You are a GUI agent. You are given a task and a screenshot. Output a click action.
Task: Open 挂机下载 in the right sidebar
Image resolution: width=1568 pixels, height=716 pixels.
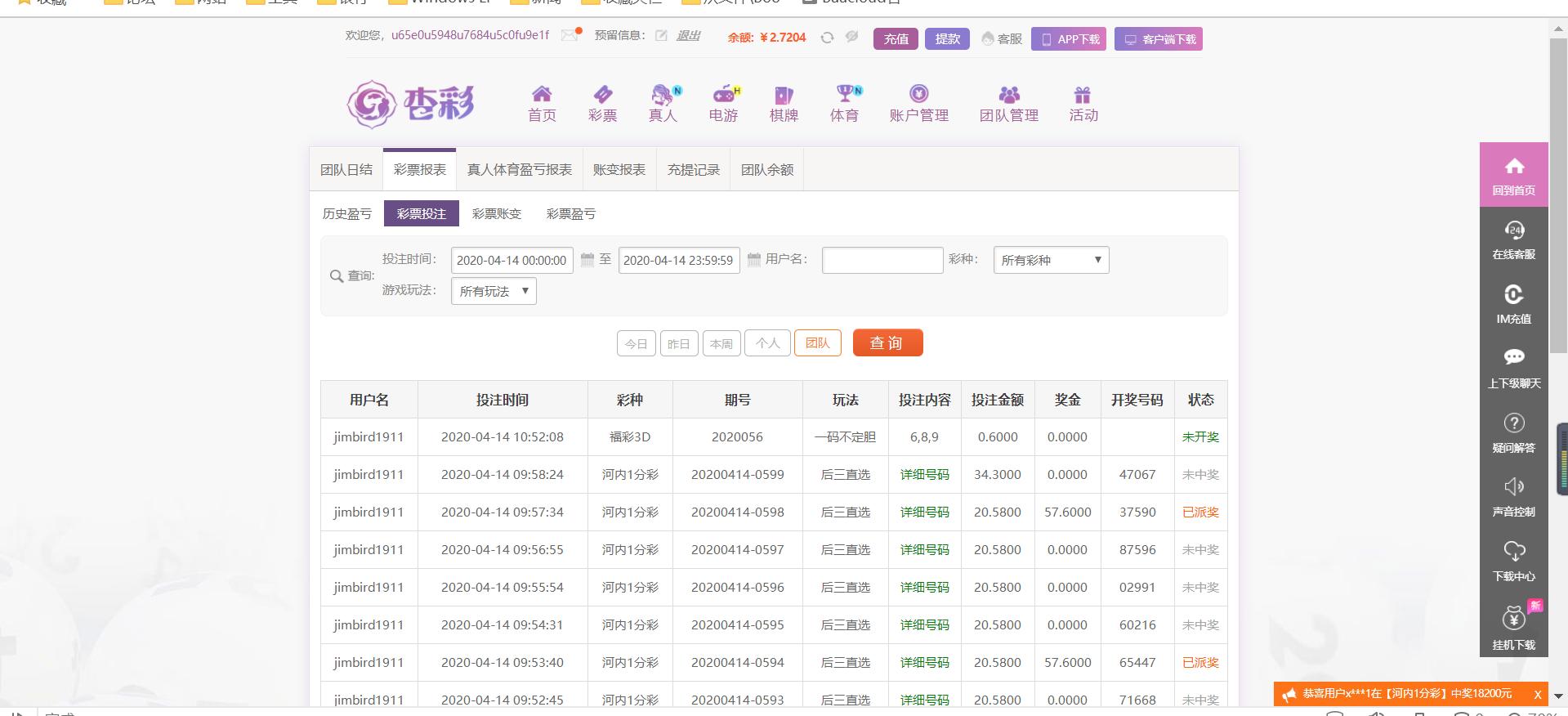1513,626
